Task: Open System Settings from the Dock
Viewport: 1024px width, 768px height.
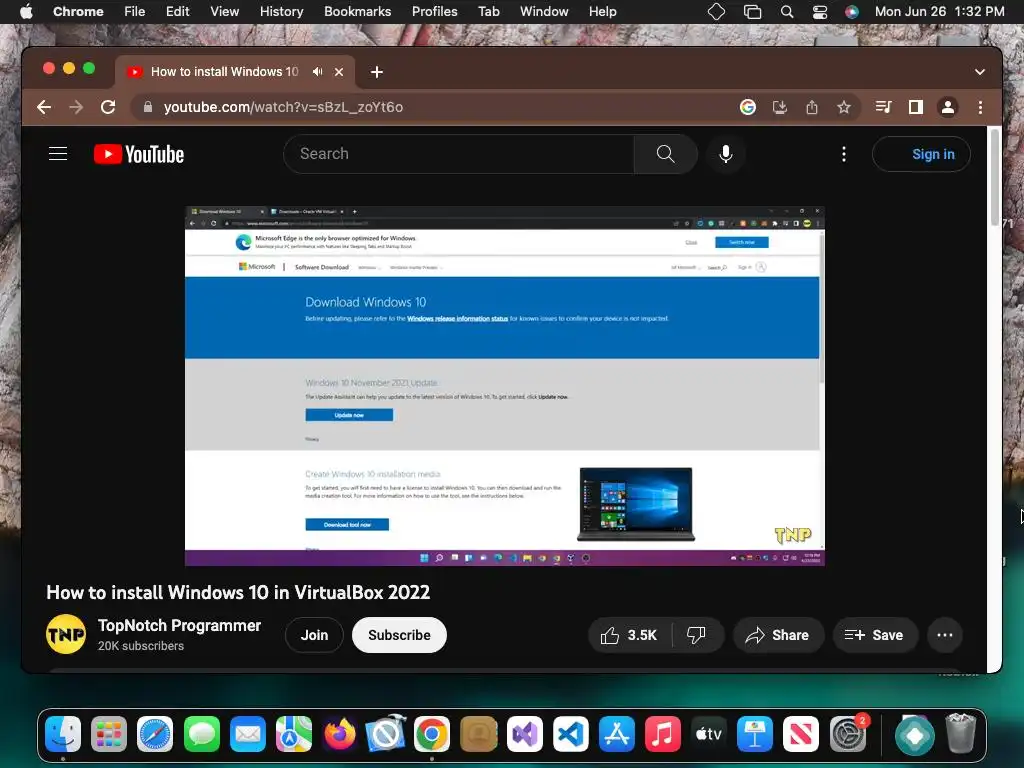Action: point(848,734)
